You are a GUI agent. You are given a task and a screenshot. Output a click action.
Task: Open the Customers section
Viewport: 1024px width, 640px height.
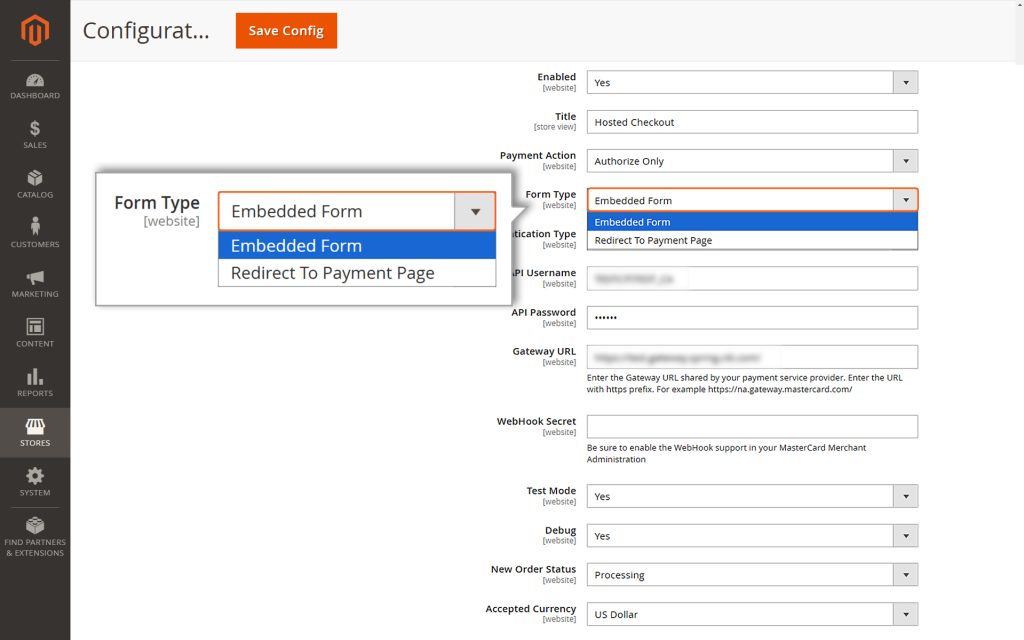coord(35,233)
